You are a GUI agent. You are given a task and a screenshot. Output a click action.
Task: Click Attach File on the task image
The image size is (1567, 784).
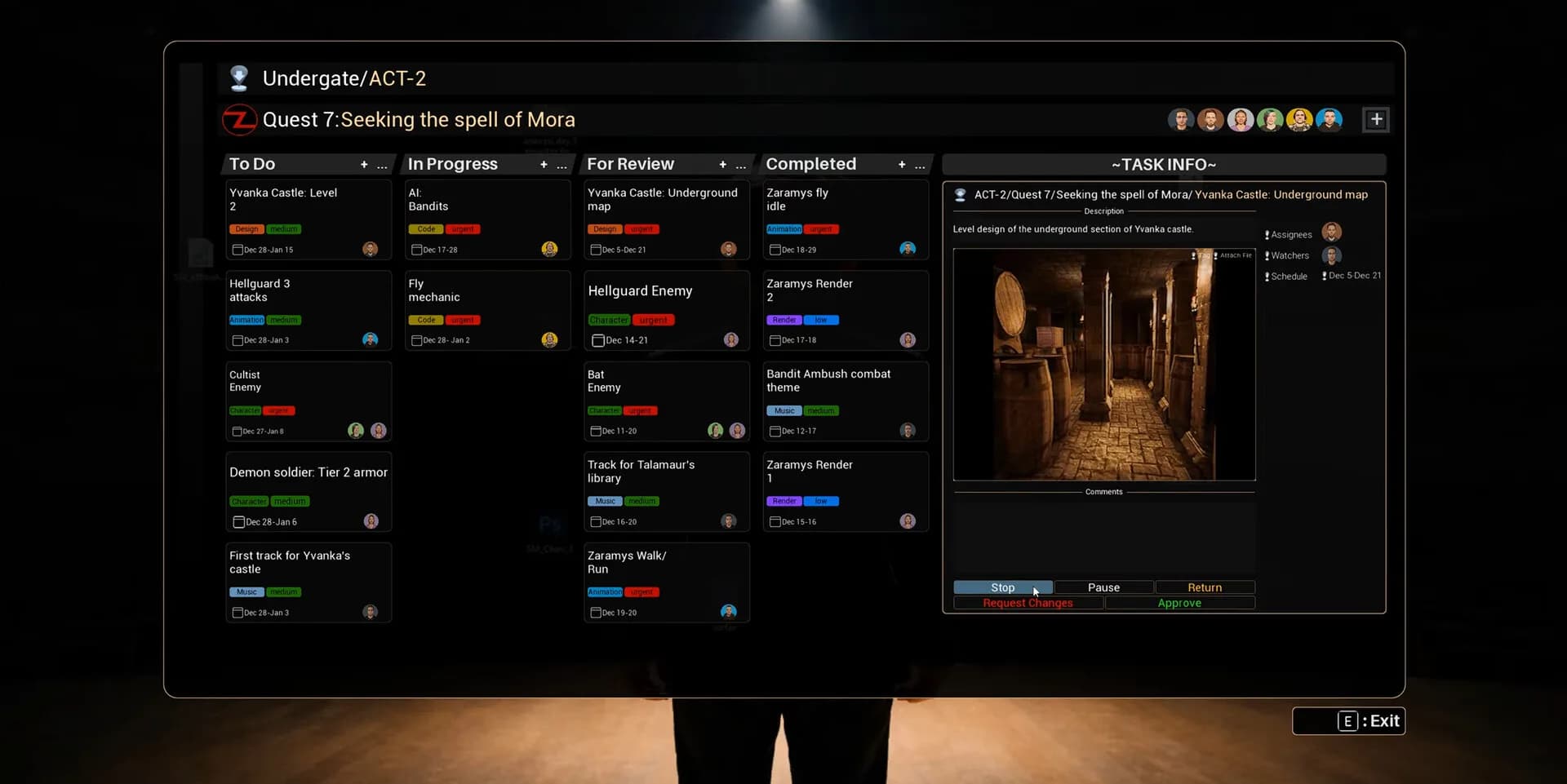(1234, 255)
